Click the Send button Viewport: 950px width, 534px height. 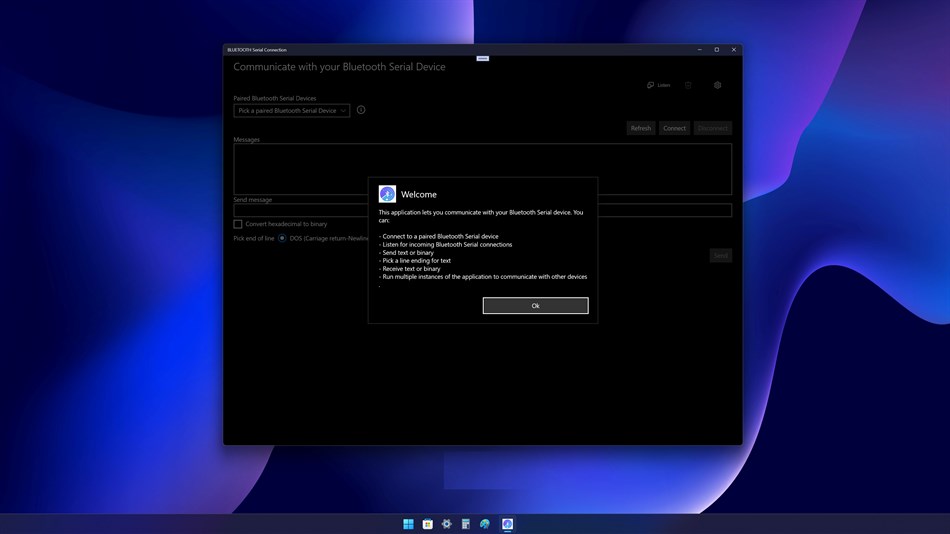720,255
